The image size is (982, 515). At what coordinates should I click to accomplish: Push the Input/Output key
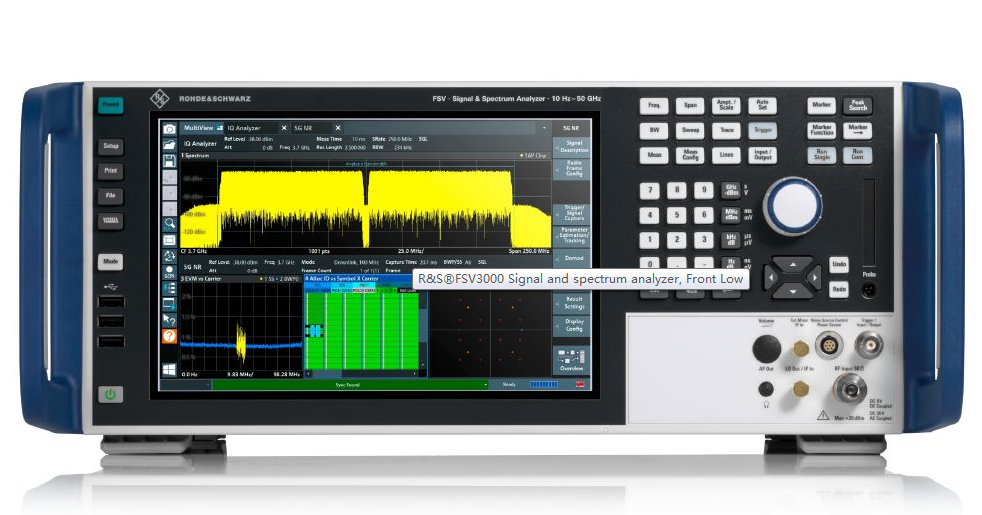click(762, 155)
